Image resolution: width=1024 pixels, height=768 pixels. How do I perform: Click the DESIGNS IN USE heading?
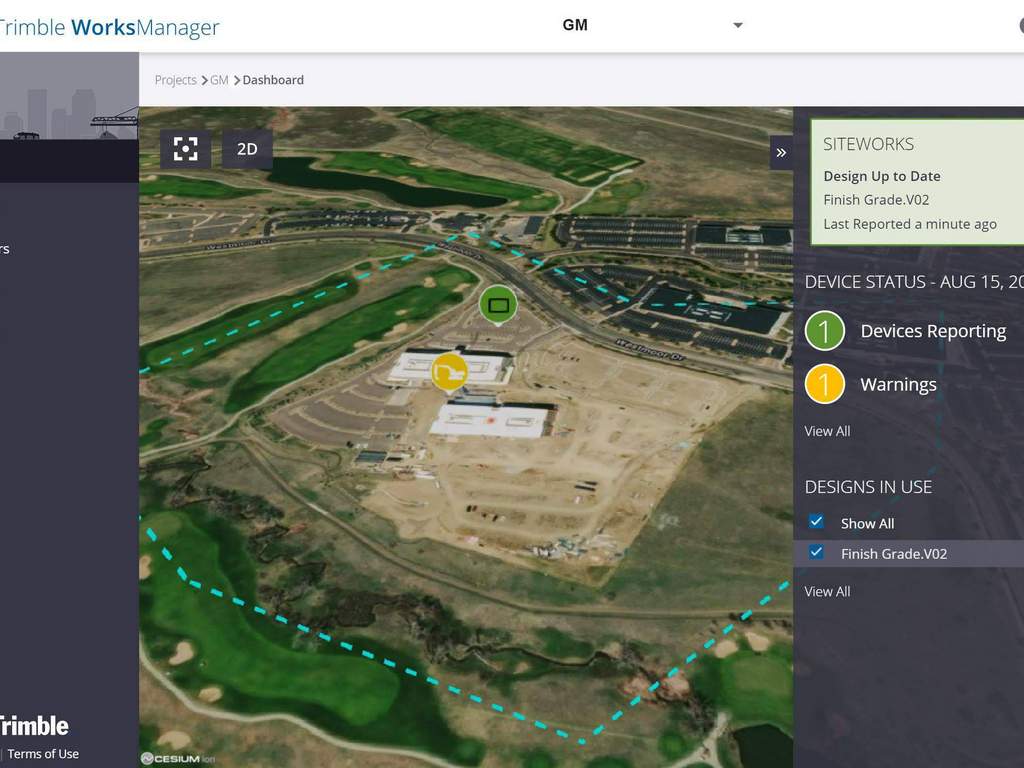[x=869, y=487]
